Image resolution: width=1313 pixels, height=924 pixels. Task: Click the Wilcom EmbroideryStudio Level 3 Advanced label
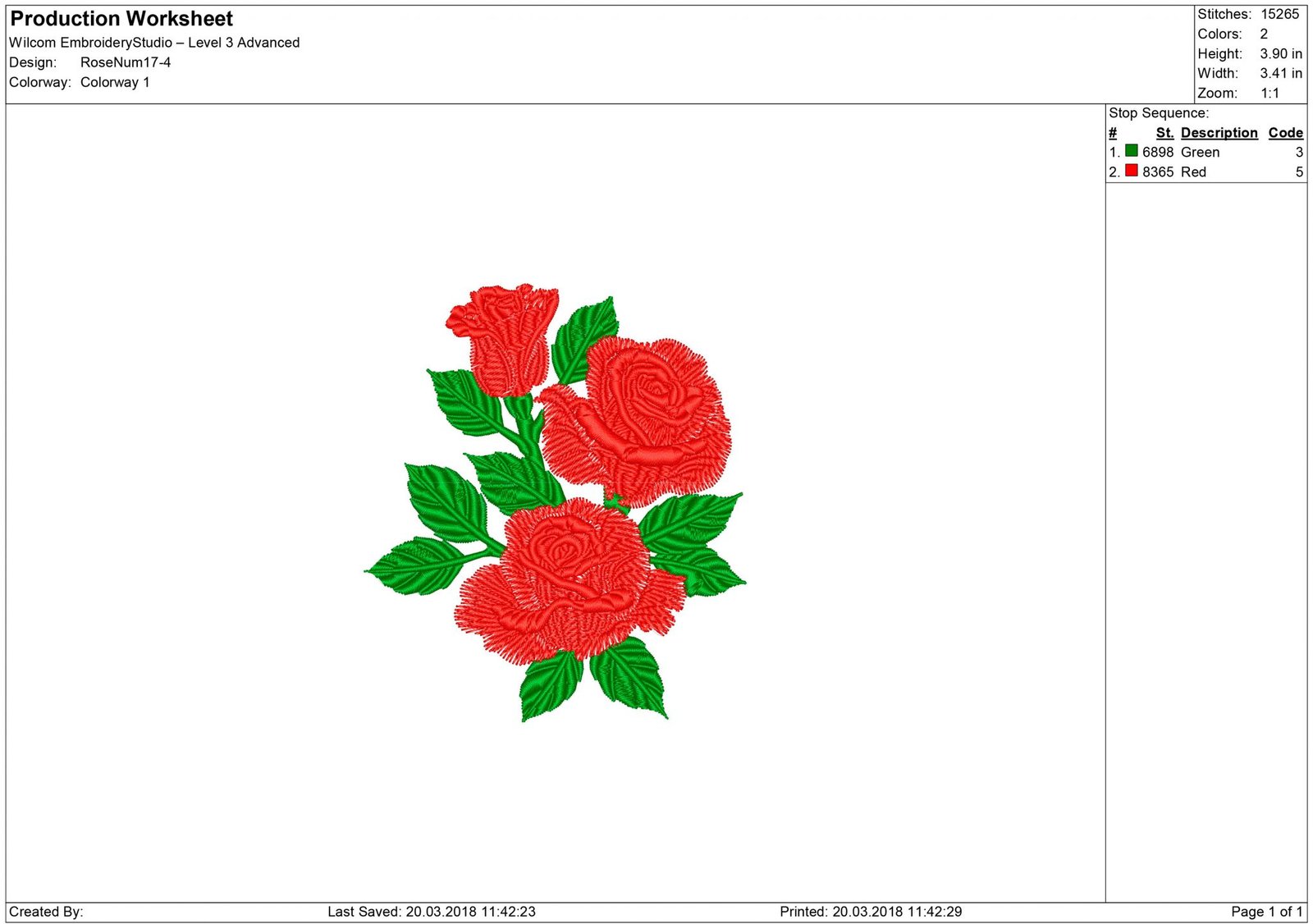pyautogui.click(x=154, y=42)
